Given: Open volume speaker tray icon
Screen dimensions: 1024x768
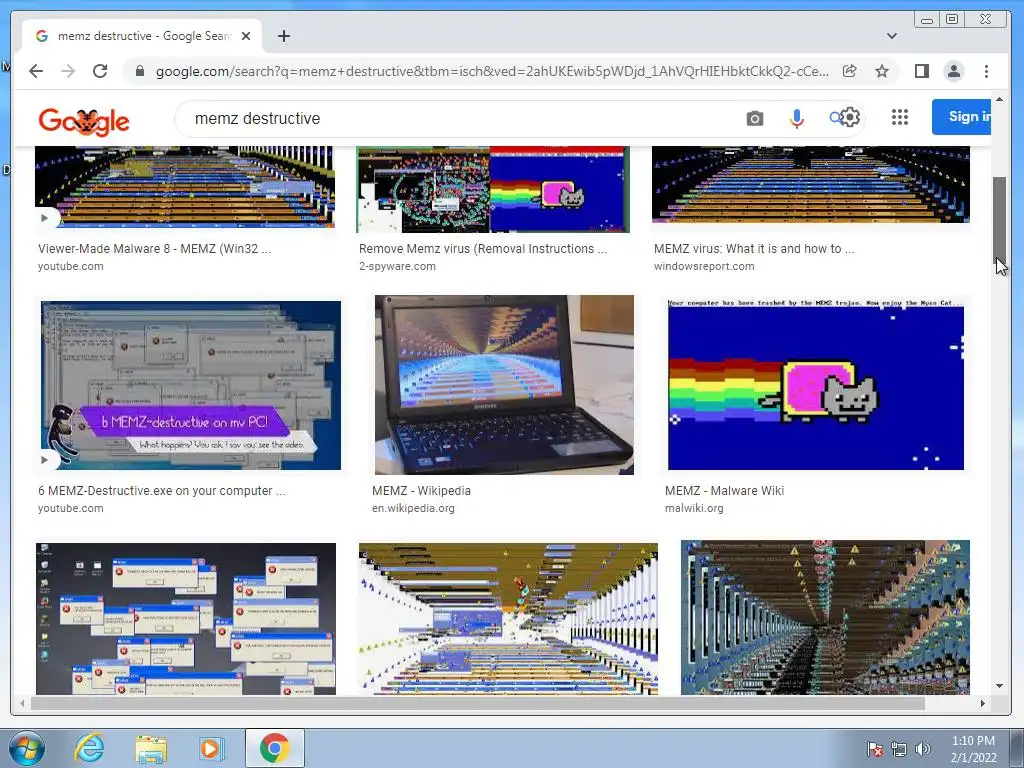Looking at the screenshot, I should pyautogui.click(x=922, y=749).
